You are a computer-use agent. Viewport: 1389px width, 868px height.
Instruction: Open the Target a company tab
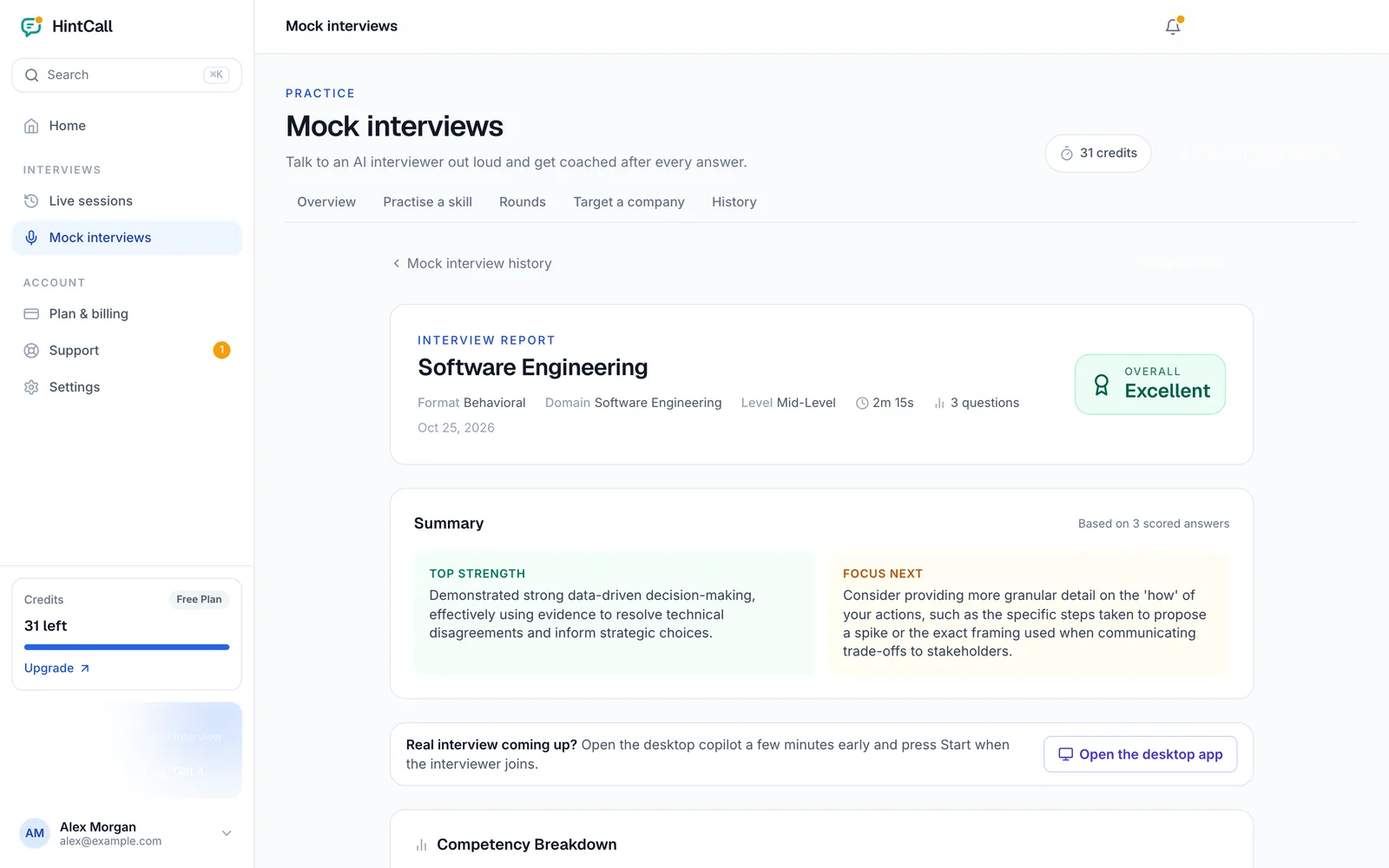629,202
